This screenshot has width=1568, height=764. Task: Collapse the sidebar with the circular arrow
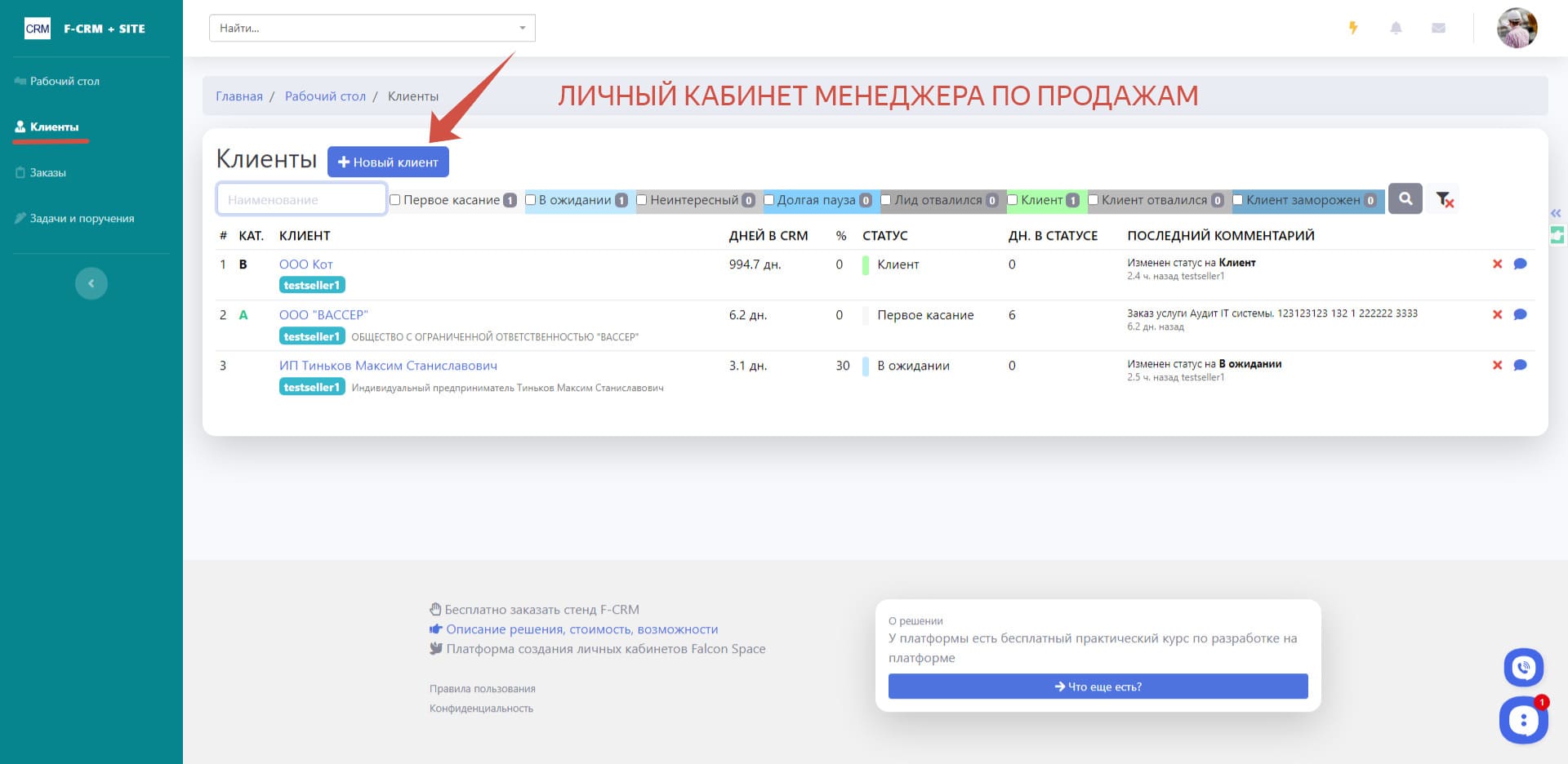tap(91, 282)
